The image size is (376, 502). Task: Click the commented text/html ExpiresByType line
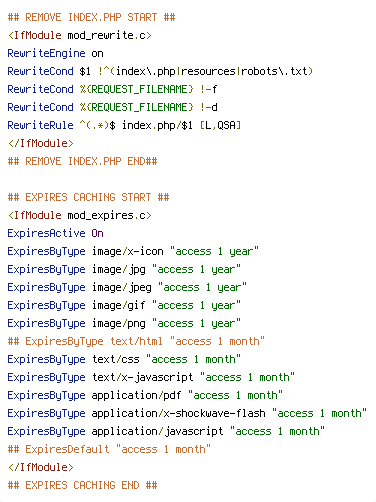tap(136, 341)
